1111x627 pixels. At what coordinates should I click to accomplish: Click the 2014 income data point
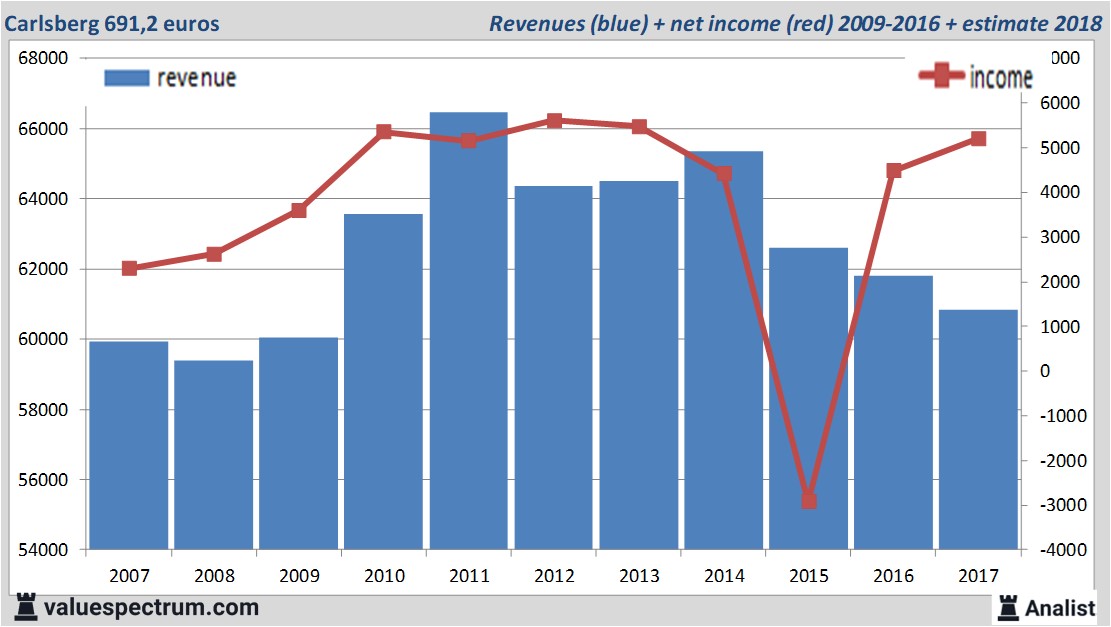(723, 174)
